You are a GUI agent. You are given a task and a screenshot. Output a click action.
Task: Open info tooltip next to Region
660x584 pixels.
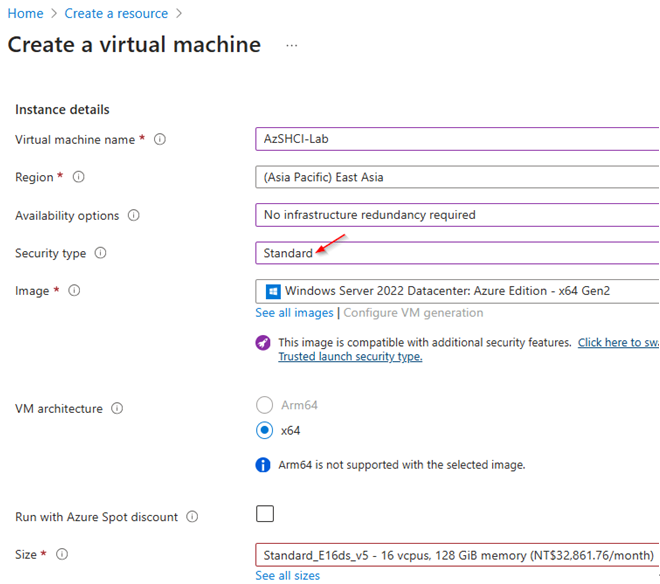point(78,177)
